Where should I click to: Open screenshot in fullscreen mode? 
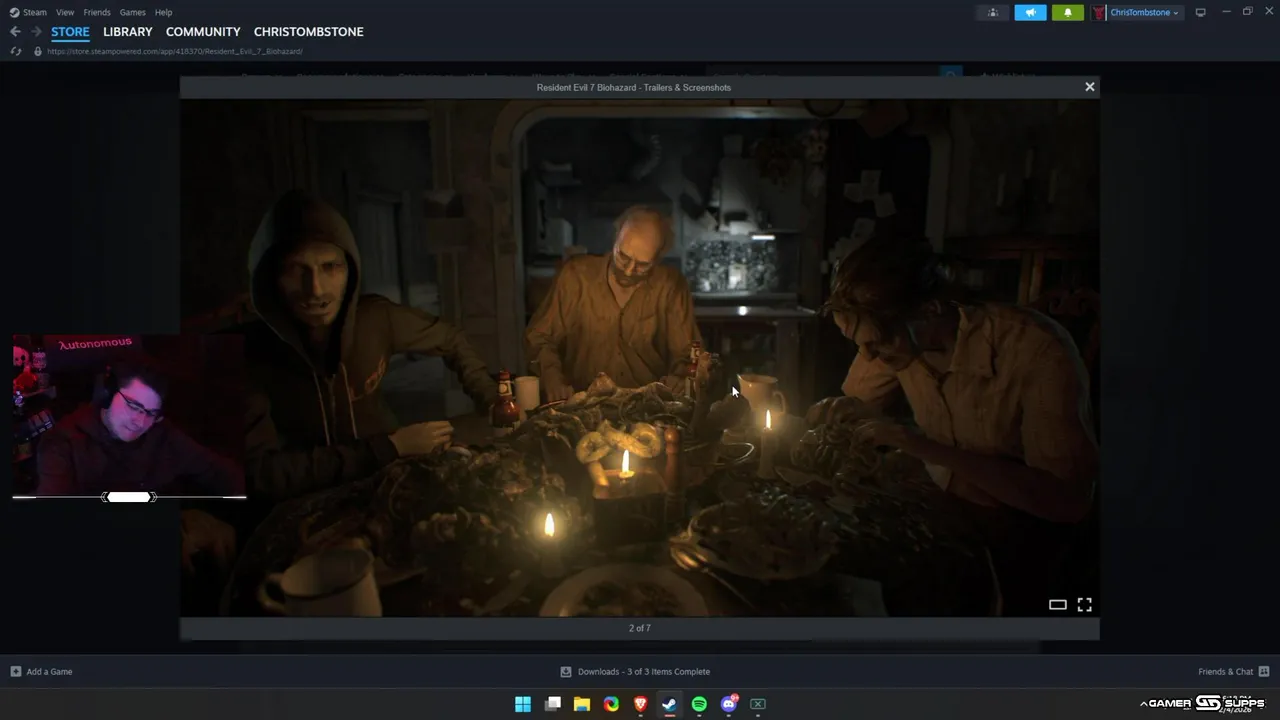click(1084, 604)
